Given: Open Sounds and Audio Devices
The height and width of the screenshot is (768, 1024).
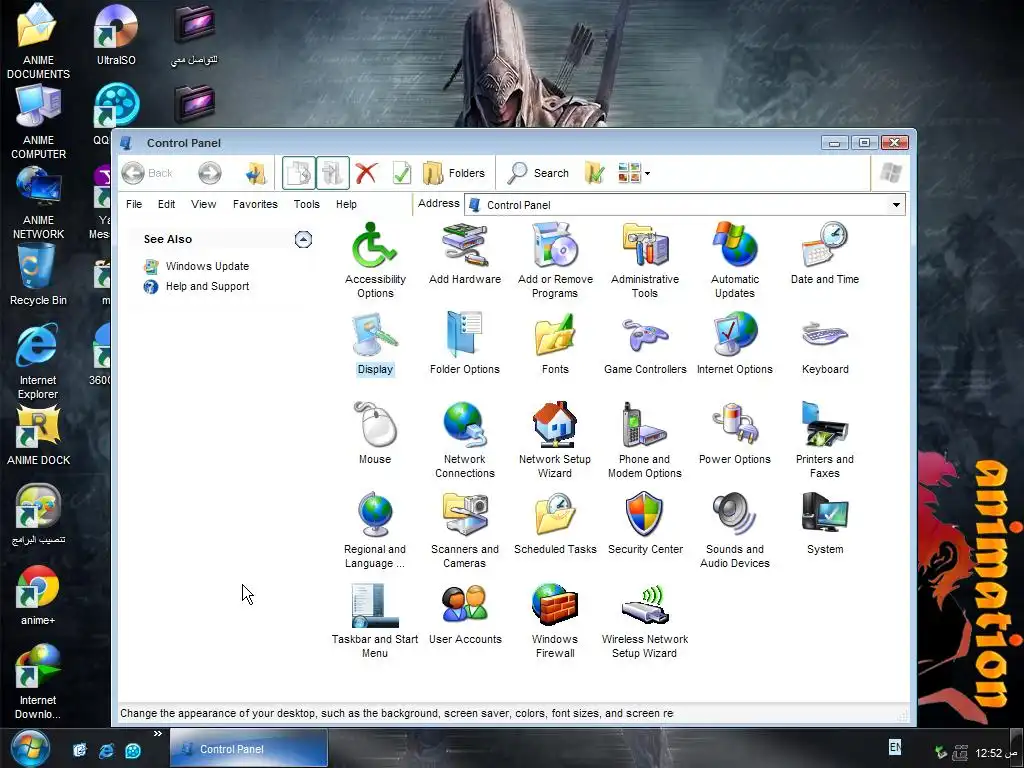Looking at the screenshot, I should tap(735, 530).
